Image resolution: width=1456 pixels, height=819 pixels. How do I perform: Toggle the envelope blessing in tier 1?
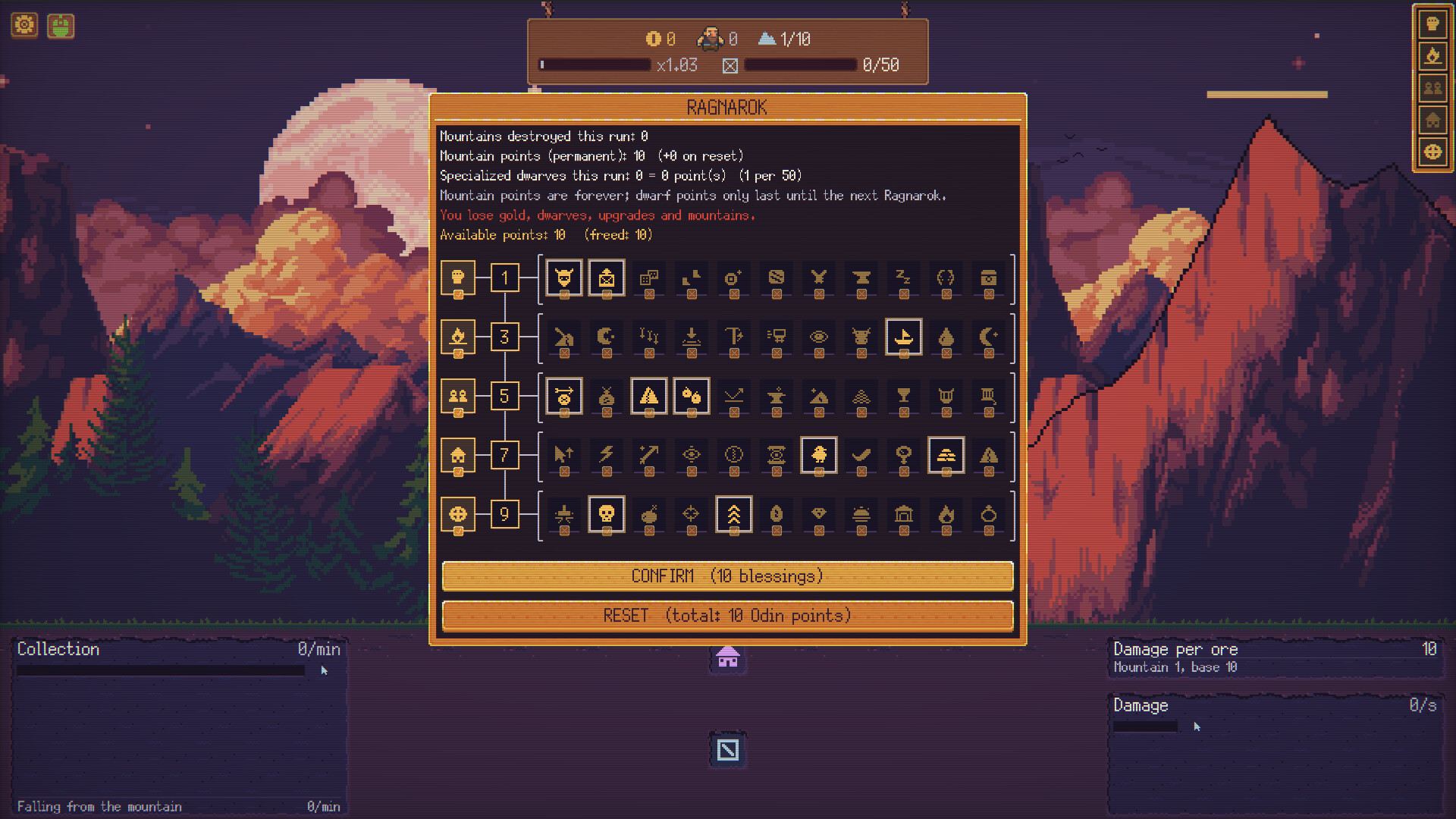(x=607, y=278)
